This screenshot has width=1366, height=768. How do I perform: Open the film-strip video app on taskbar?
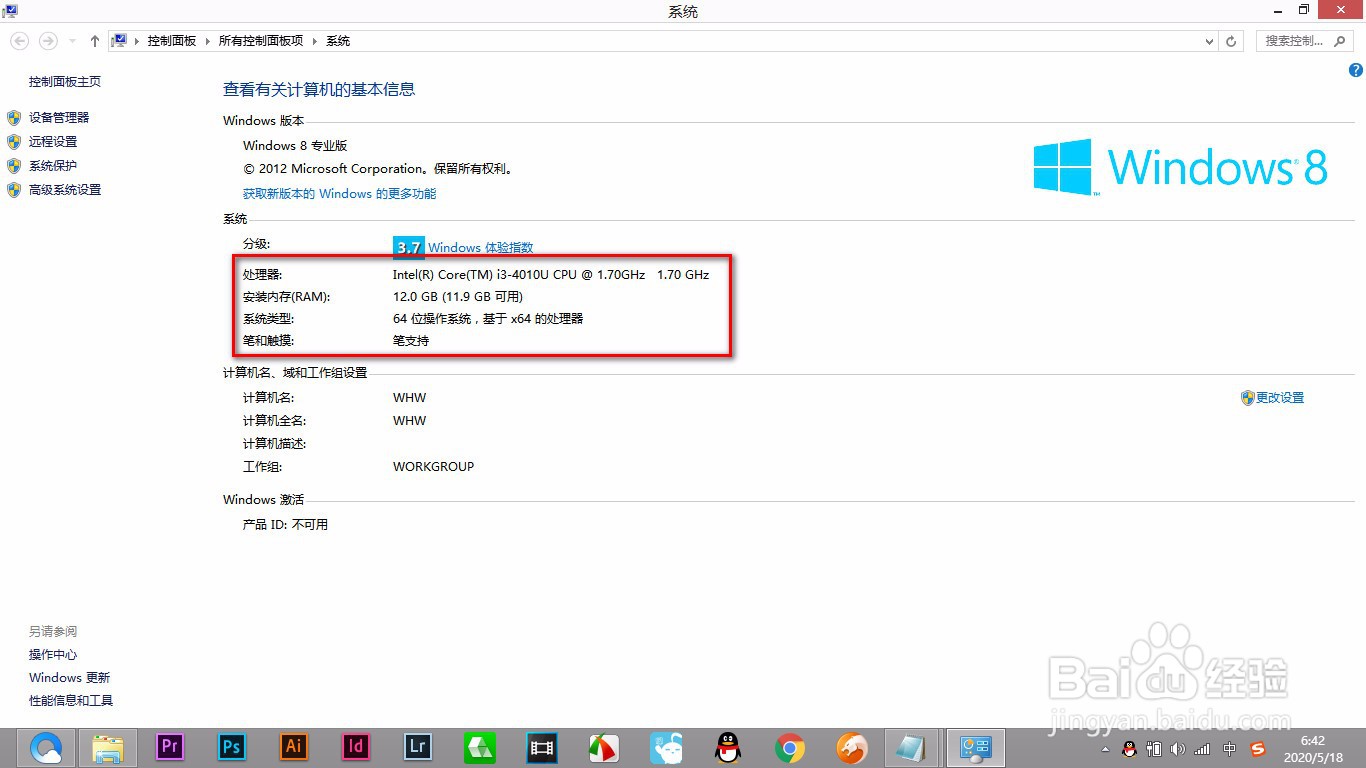[x=542, y=747]
